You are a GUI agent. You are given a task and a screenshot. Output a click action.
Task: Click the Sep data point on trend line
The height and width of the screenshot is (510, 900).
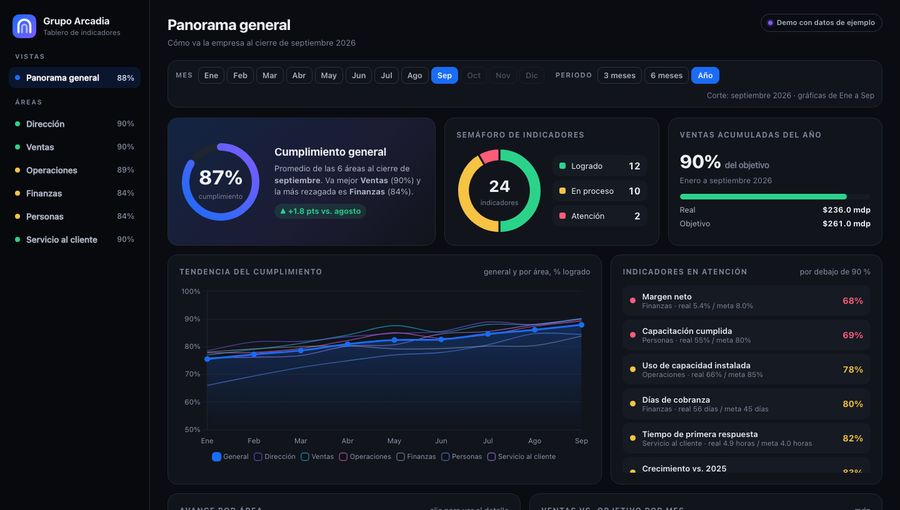pyautogui.click(x=581, y=325)
